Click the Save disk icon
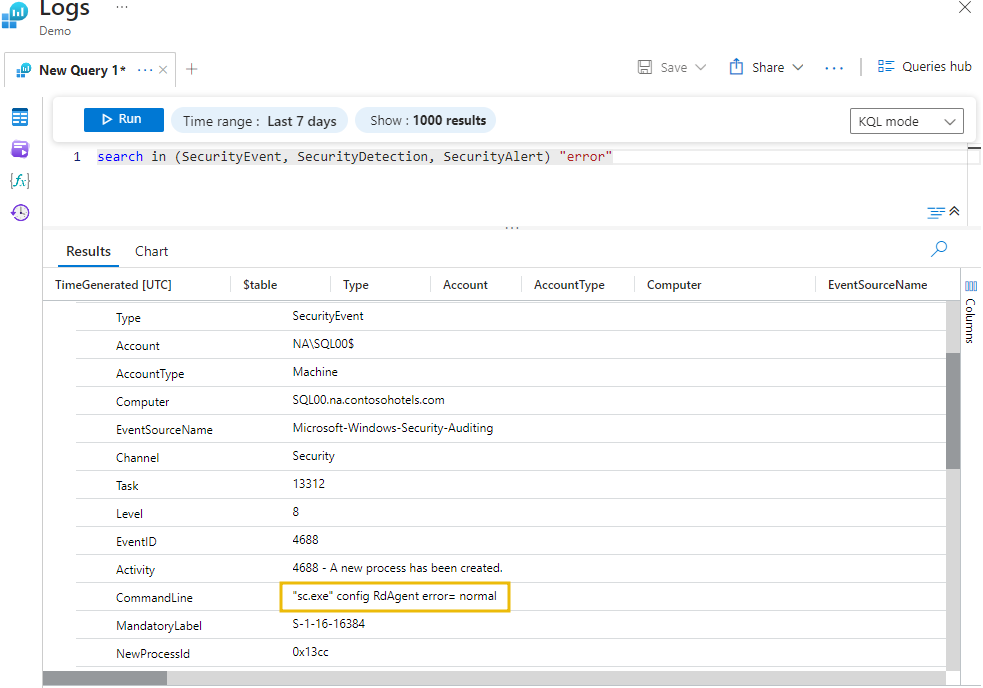The image size is (983, 688). (644, 67)
